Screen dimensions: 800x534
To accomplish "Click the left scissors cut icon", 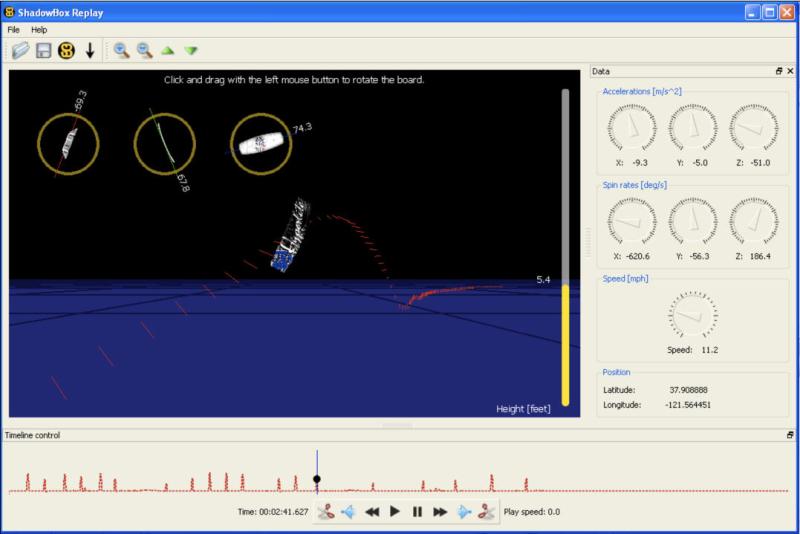I will point(326,512).
